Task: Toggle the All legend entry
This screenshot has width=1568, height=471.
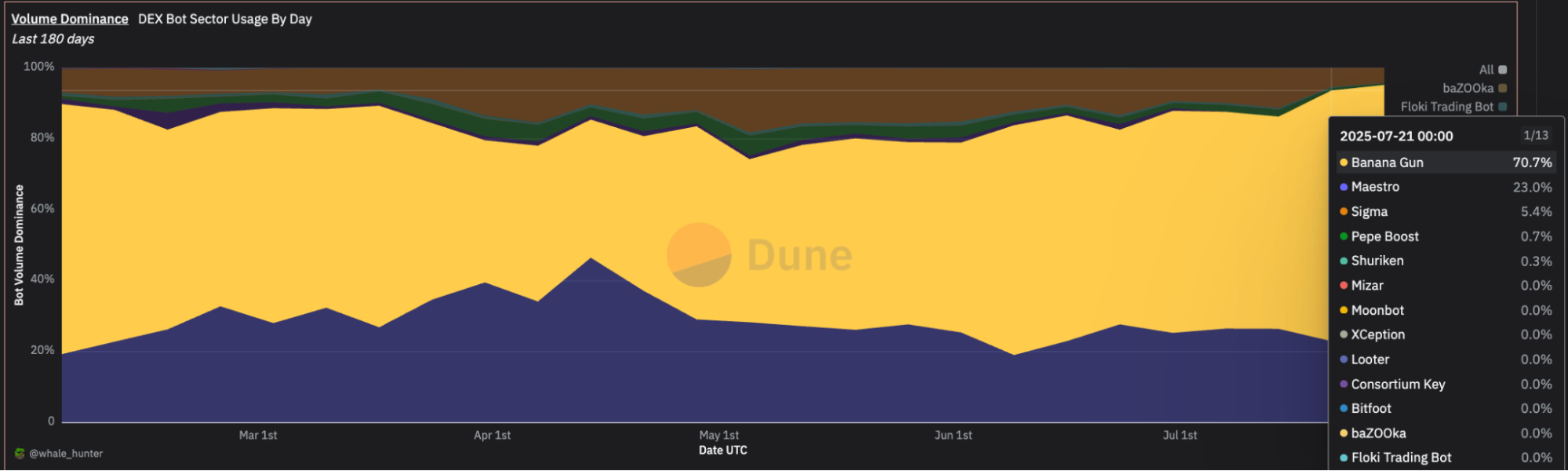Action: [1493, 70]
